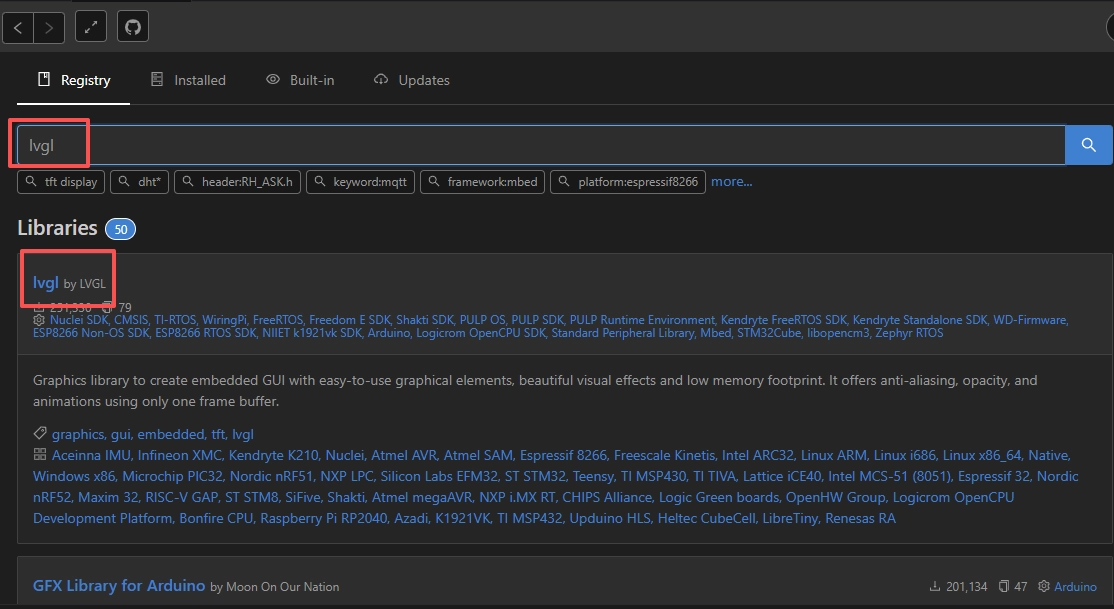
Task: Open the Nuclei SDK framework link
Action: [x=79, y=320]
